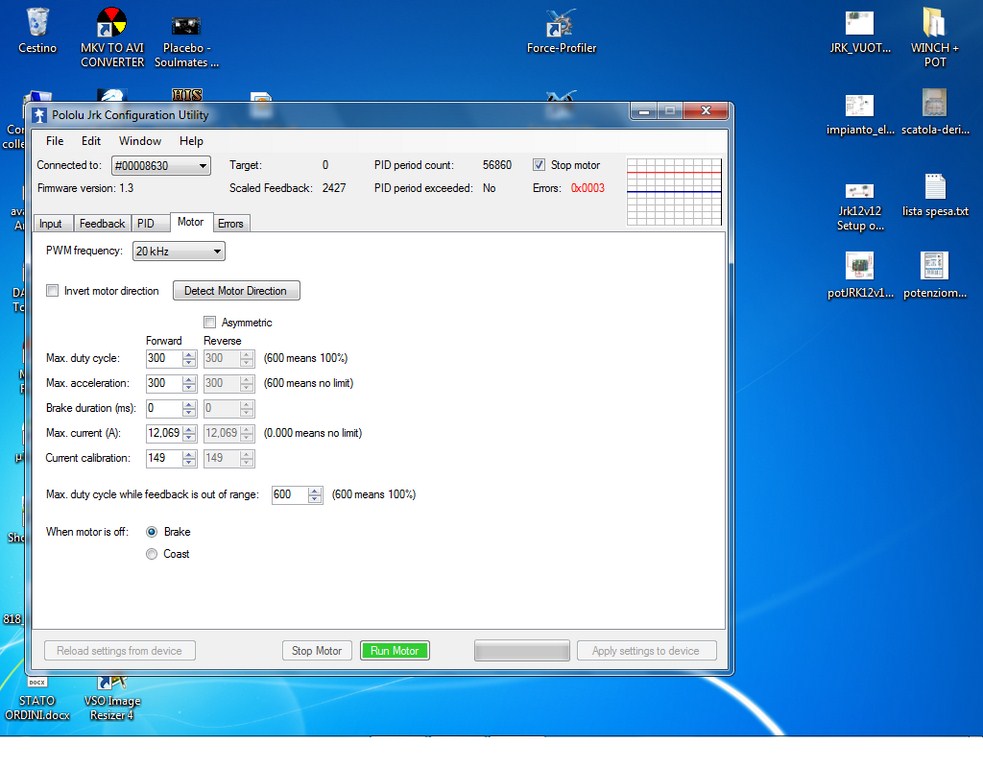The image size is (983, 768).
Task: Select the Jrk12v12 Setup desktop file
Action: tap(859, 207)
